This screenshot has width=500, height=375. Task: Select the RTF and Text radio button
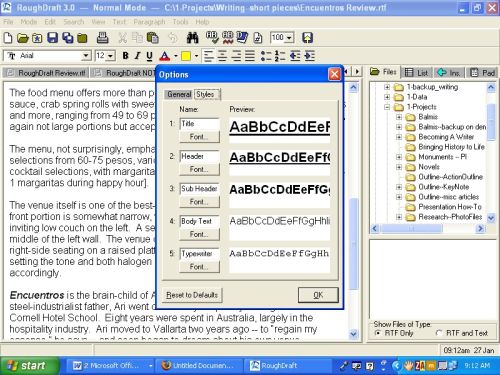point(439,333)
